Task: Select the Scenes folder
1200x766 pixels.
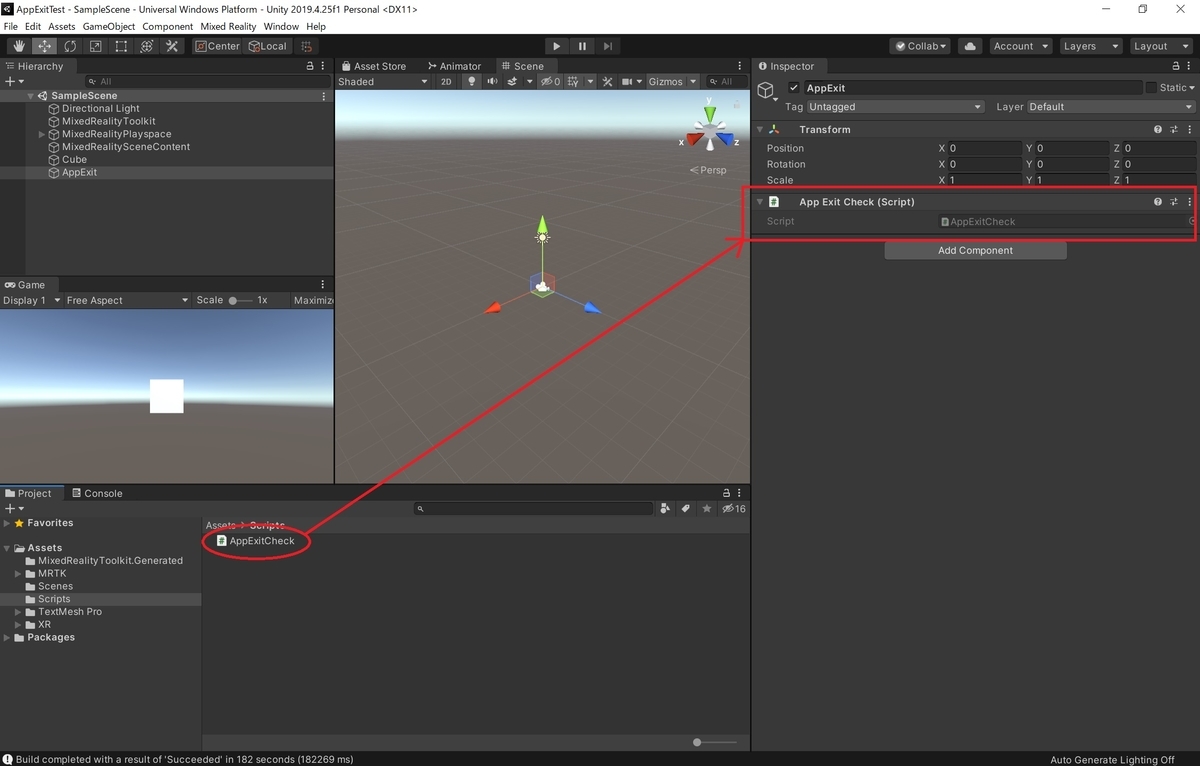Action: pos(55,586)
